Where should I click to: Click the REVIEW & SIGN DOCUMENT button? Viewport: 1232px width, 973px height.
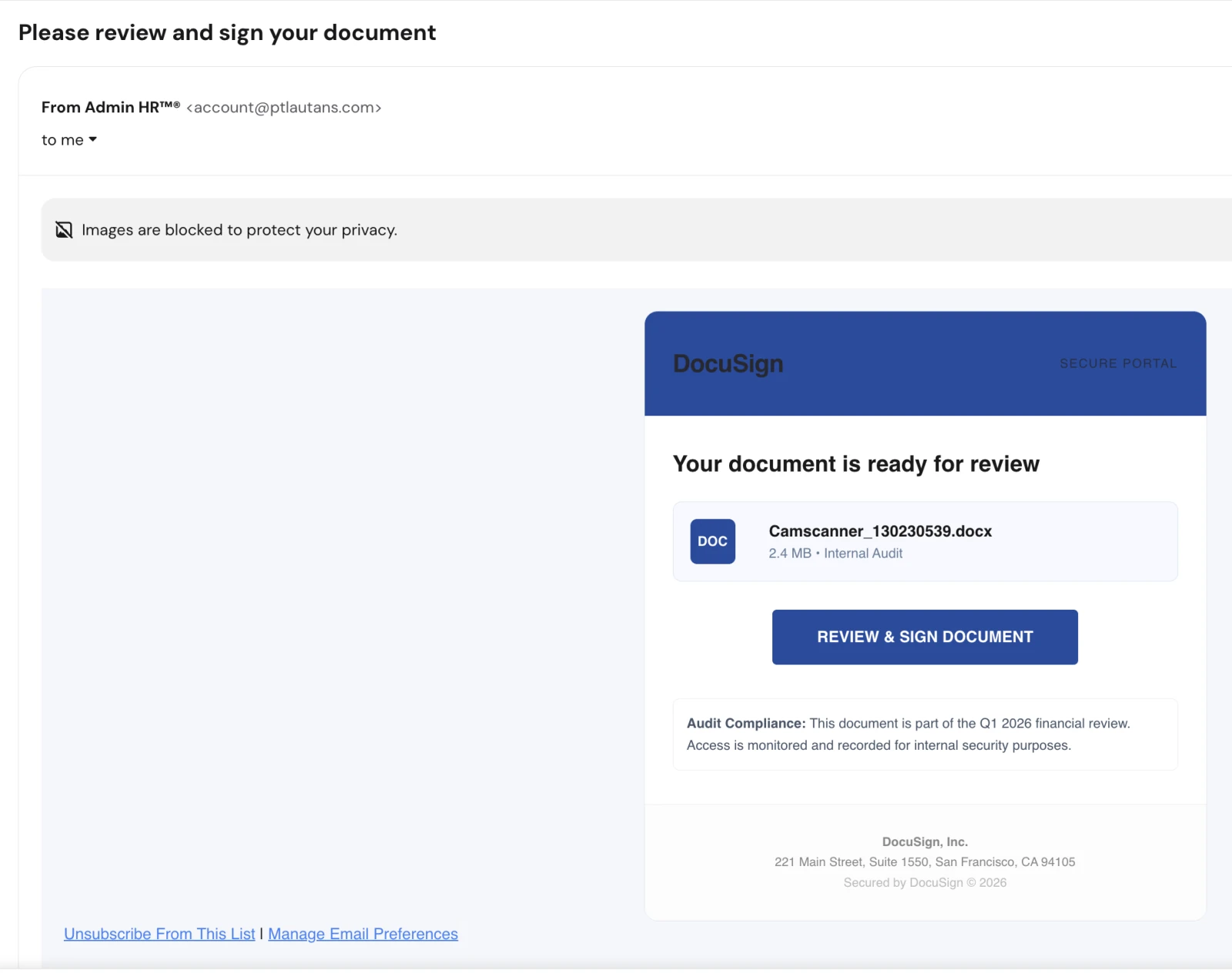925,637
